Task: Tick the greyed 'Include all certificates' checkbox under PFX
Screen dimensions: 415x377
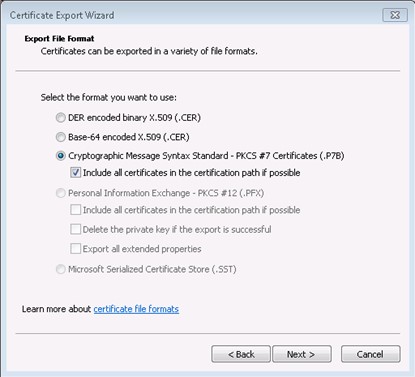Action: point(76,210)
